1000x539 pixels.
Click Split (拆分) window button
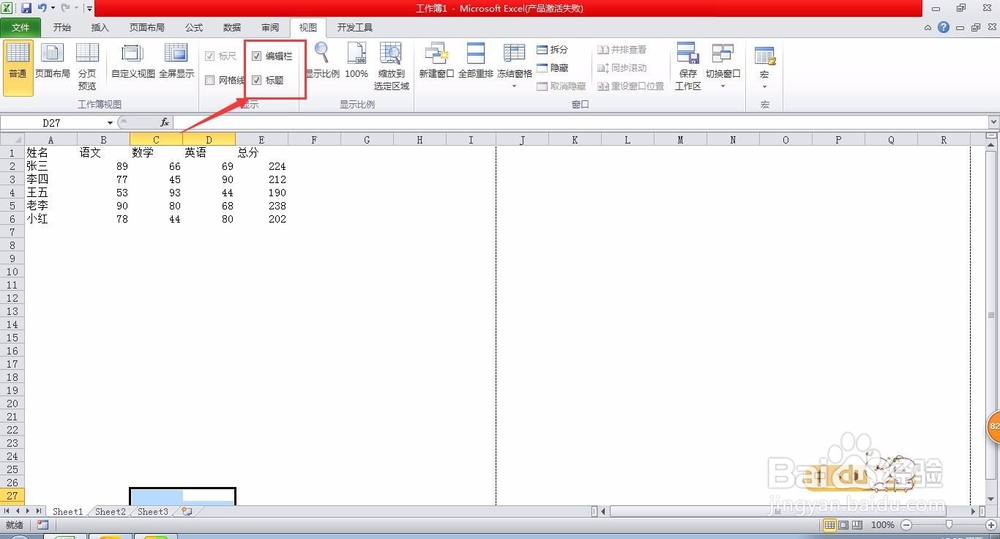[x=552, y=49]
